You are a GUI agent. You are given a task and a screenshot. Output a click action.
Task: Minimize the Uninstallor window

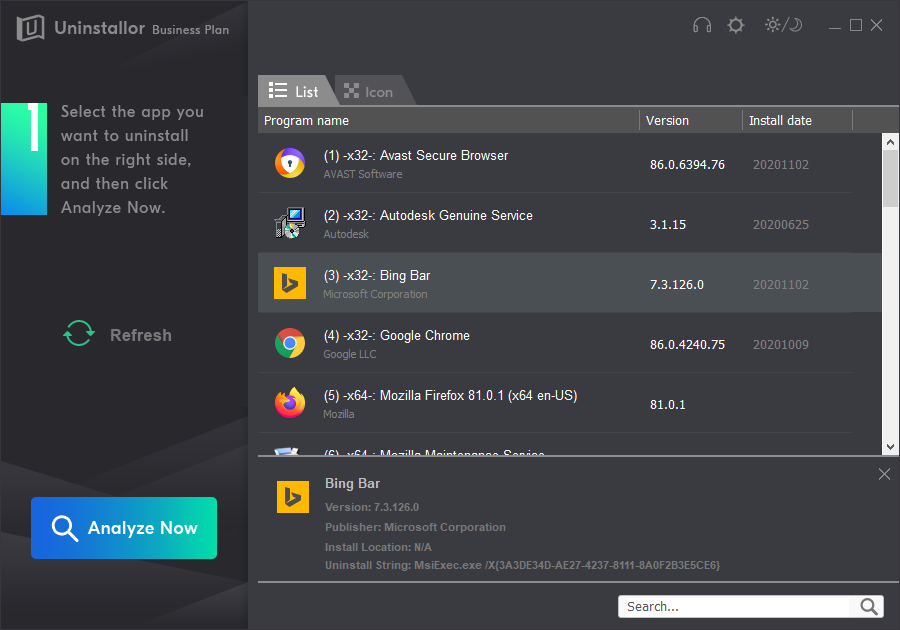click(835, 26)
